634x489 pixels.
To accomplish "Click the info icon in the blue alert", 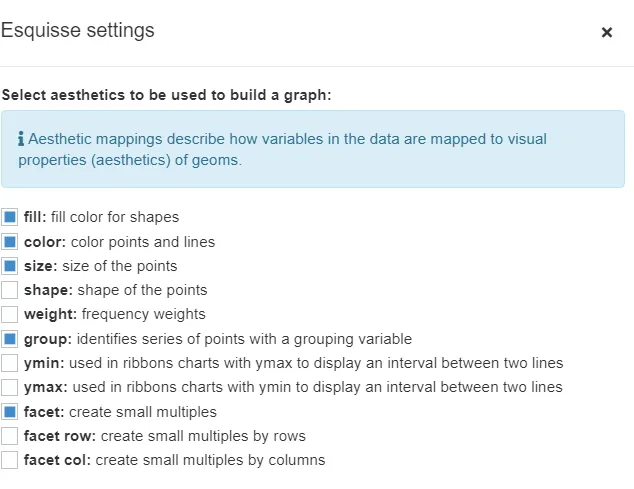I will point(21,139).
